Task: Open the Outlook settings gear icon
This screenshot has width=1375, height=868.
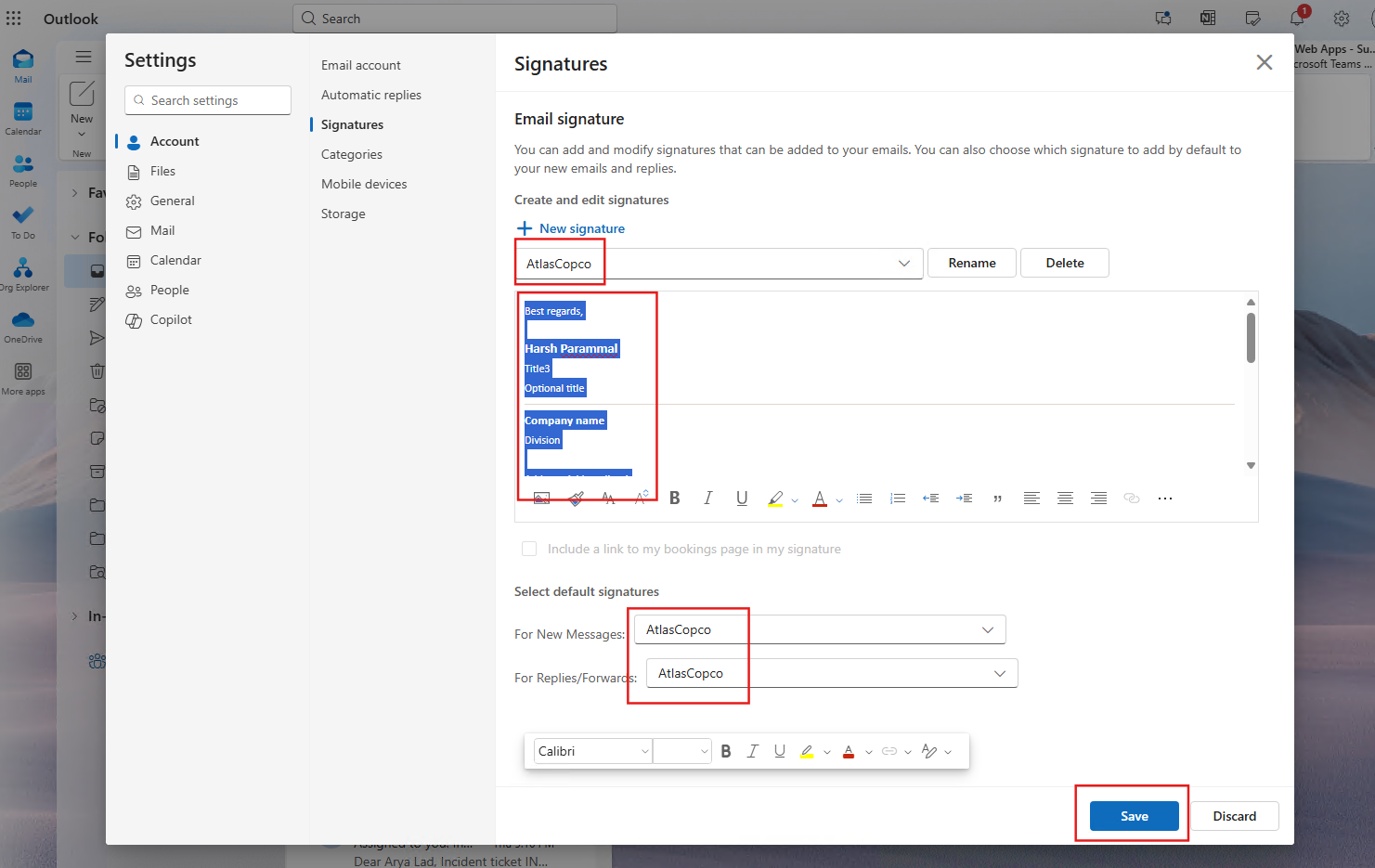Action: (1342, 19)
